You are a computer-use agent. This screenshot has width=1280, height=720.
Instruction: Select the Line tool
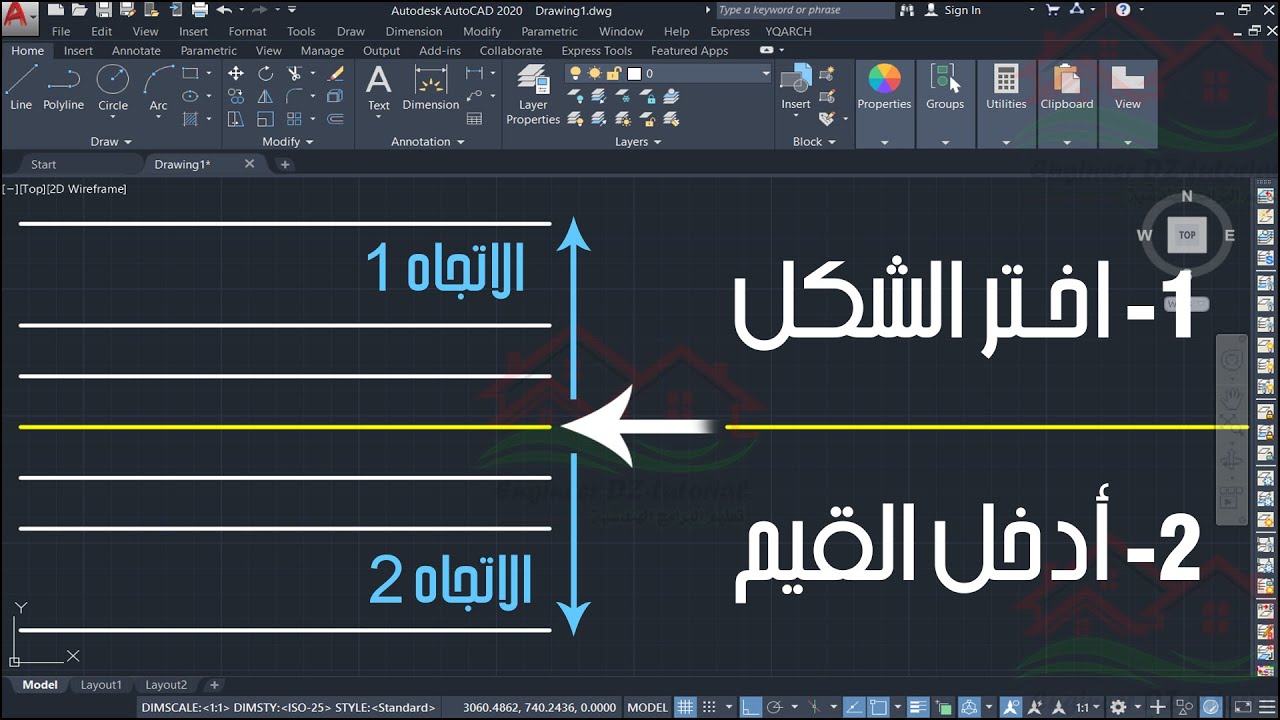click(x=21, y=87)
